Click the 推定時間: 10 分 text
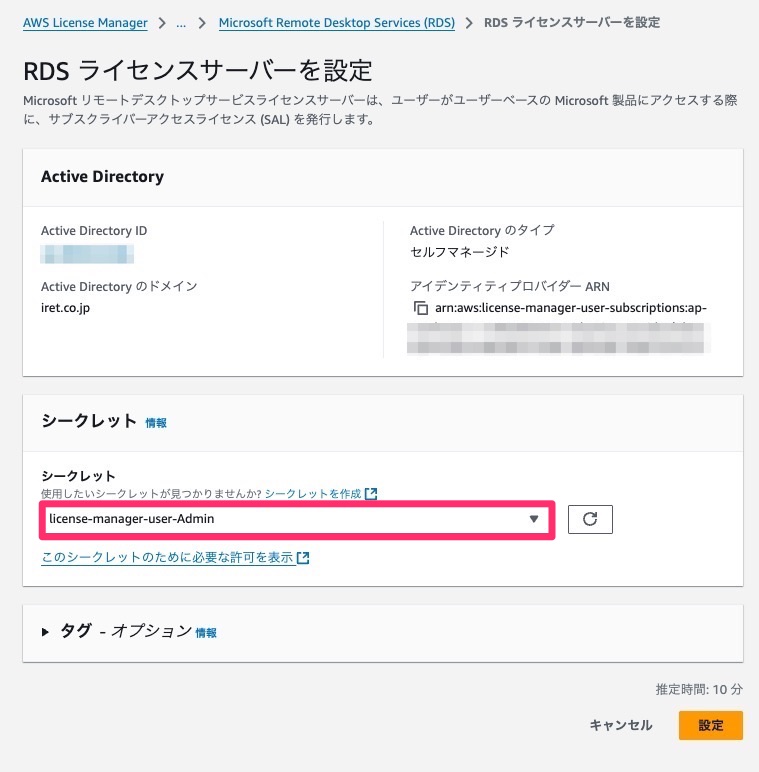This screenshot has height=772, width=759. (699, 689)
